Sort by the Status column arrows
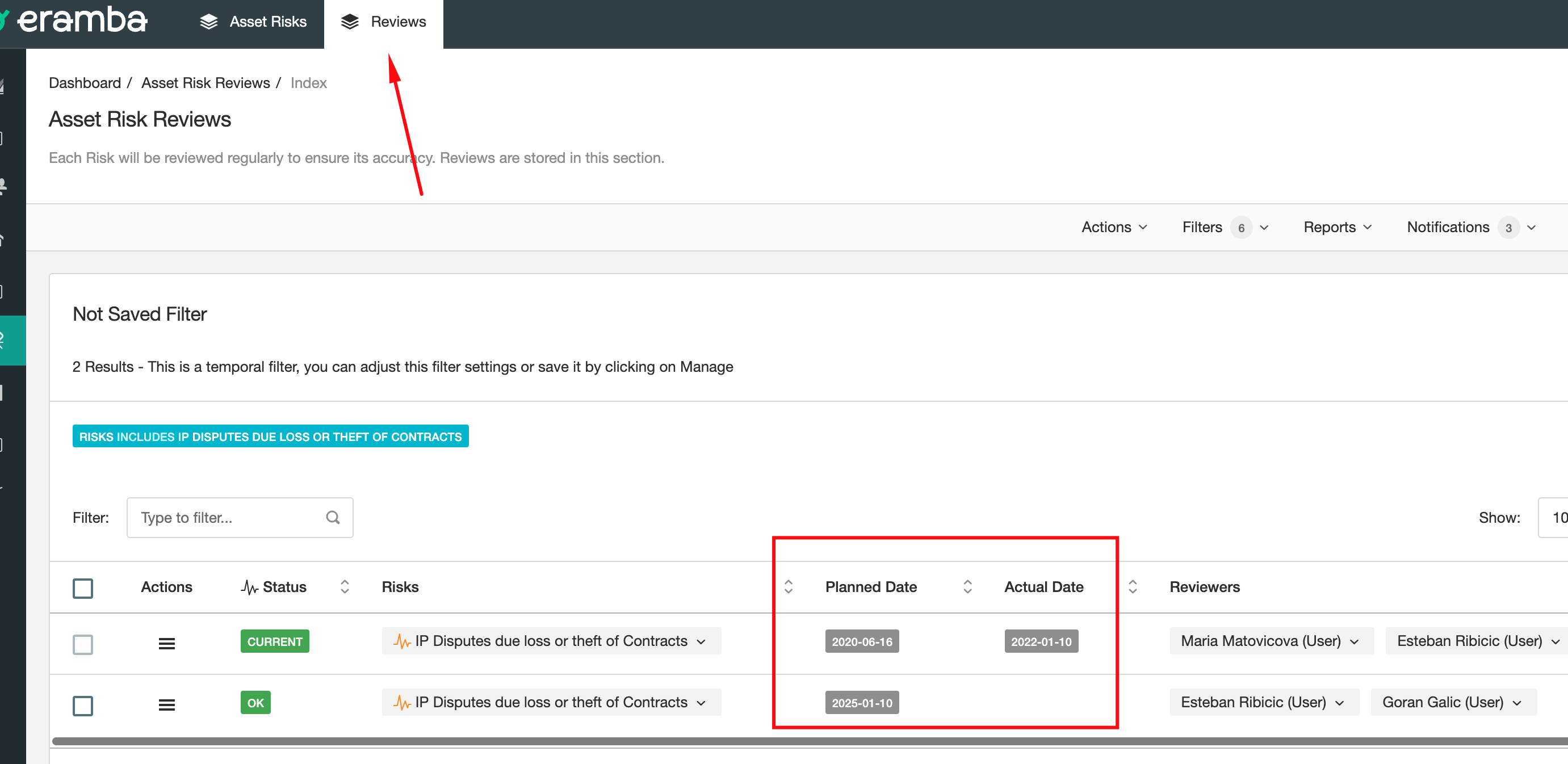 click(x=345, y=586)
